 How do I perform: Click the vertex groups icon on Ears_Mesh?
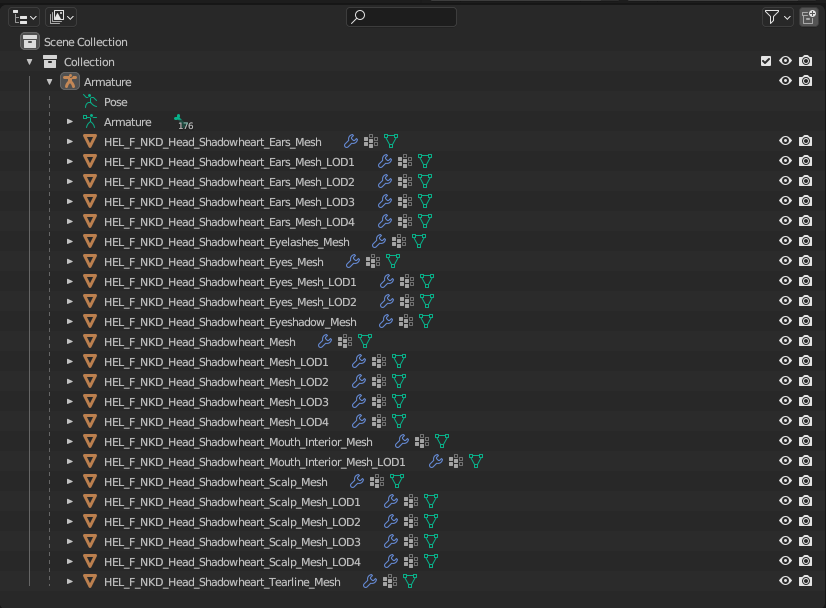[x=371, y=141]
